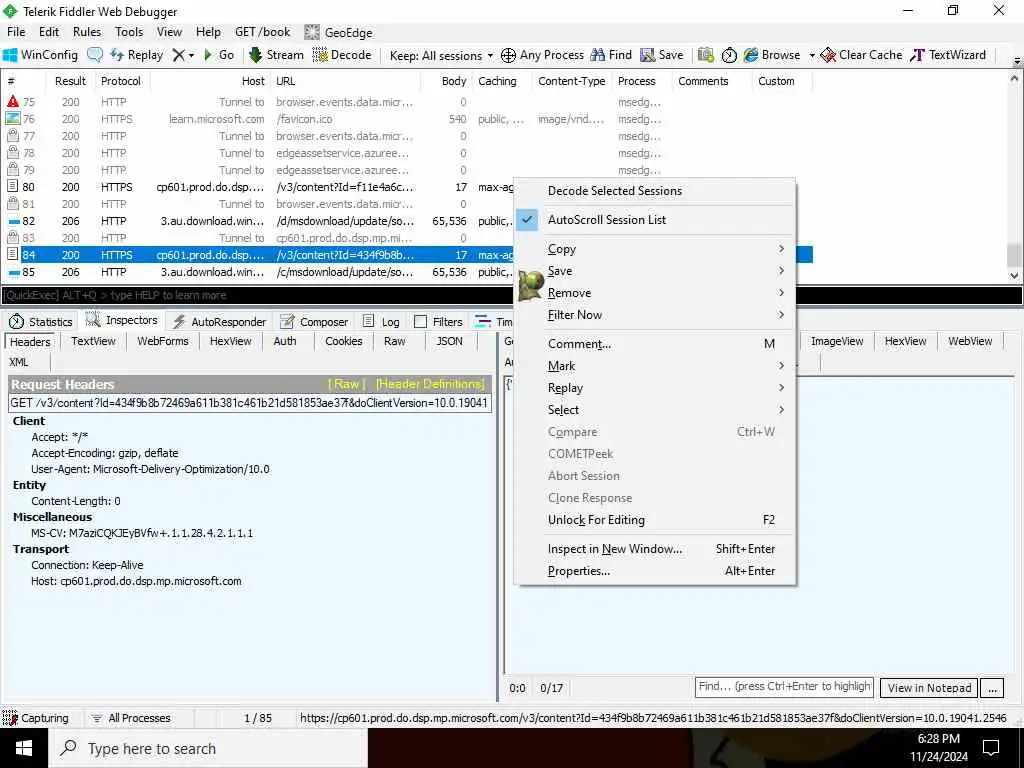Enable Stream mode in the toolbar
Image resolution: width=1024 pixels, height=768 pixels.
coord(276,55)
